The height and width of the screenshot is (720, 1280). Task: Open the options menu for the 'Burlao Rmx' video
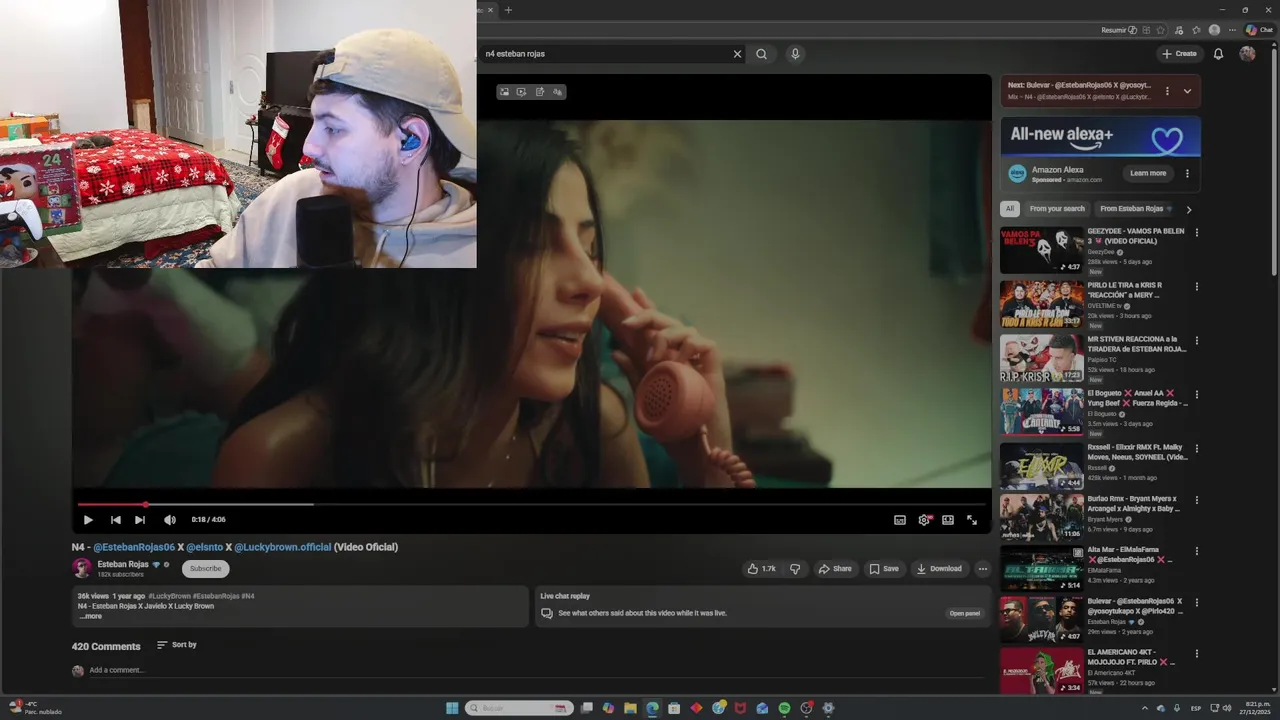click(1197, 502)
